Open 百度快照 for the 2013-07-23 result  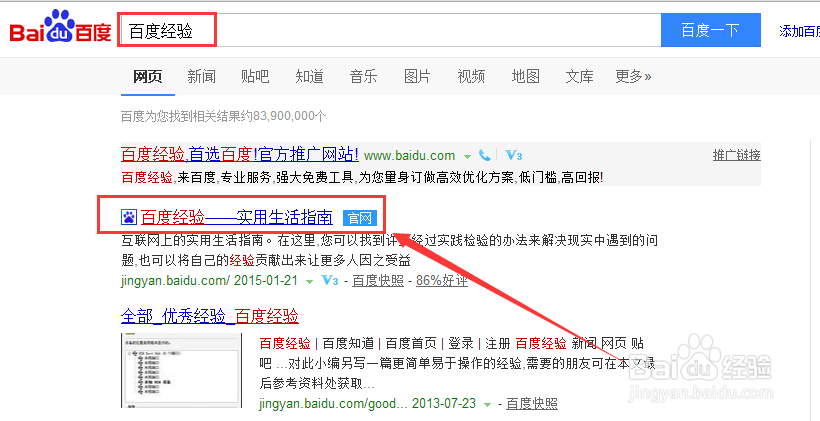point(532,404)
